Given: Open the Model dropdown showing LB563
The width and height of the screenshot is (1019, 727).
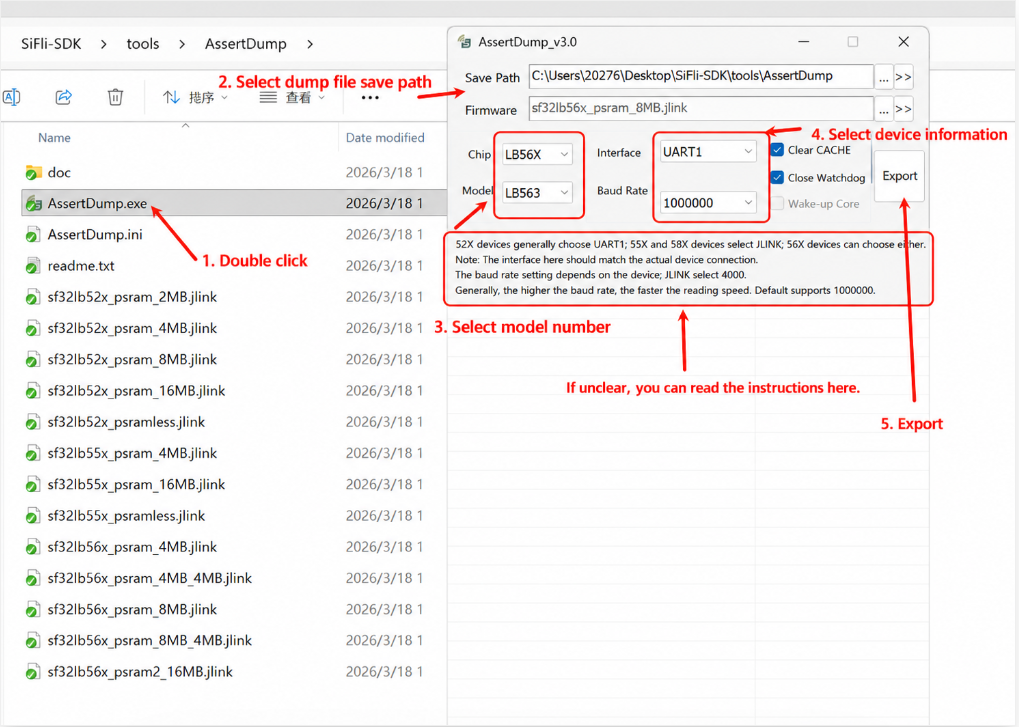Looking at the screenshot, I should point(537,193).
